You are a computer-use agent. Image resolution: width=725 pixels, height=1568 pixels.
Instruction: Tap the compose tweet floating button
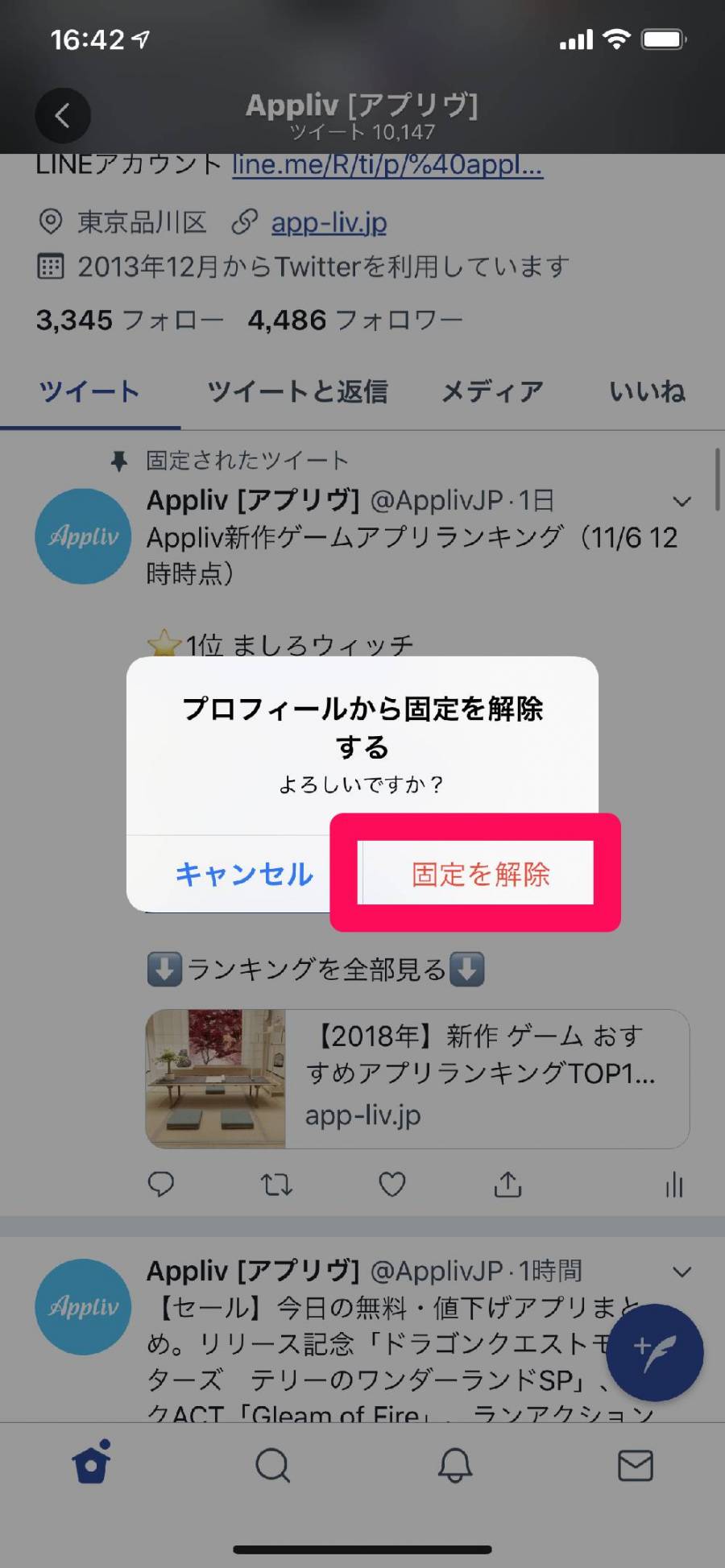point(655,1353)
